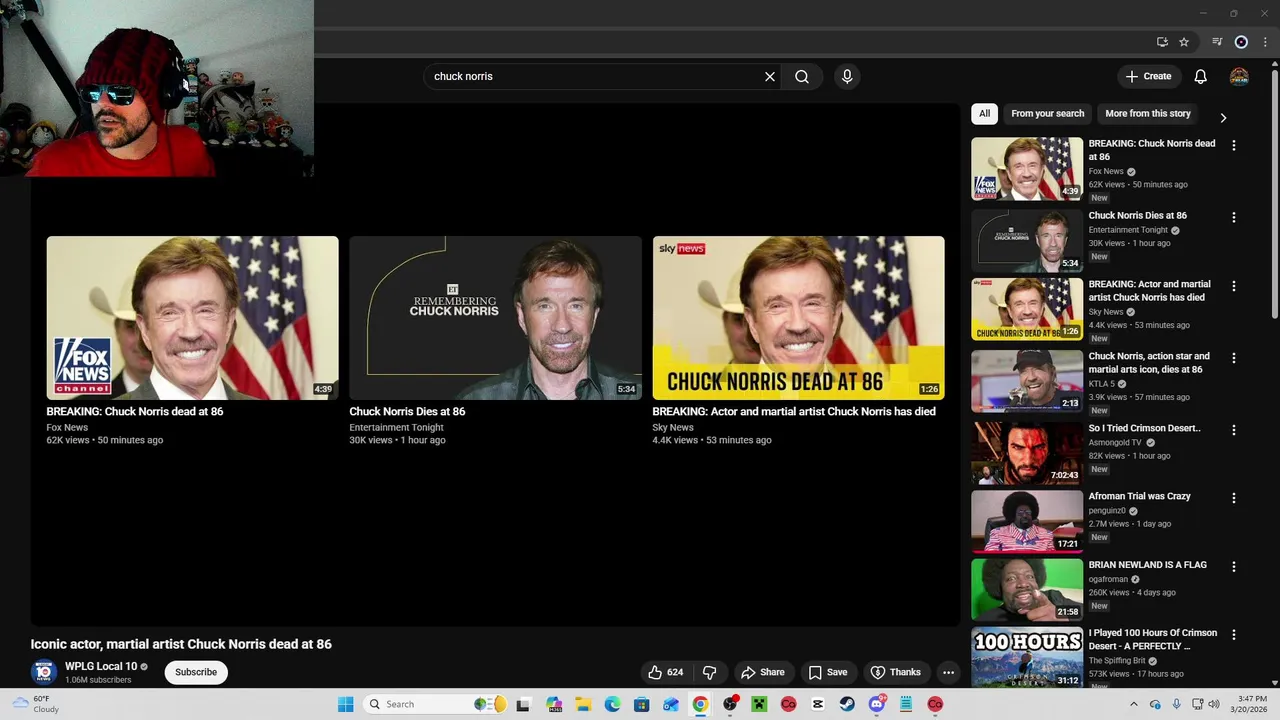Open Chrome three-dot menu

pyautogui.click(x=1265, y=42)
